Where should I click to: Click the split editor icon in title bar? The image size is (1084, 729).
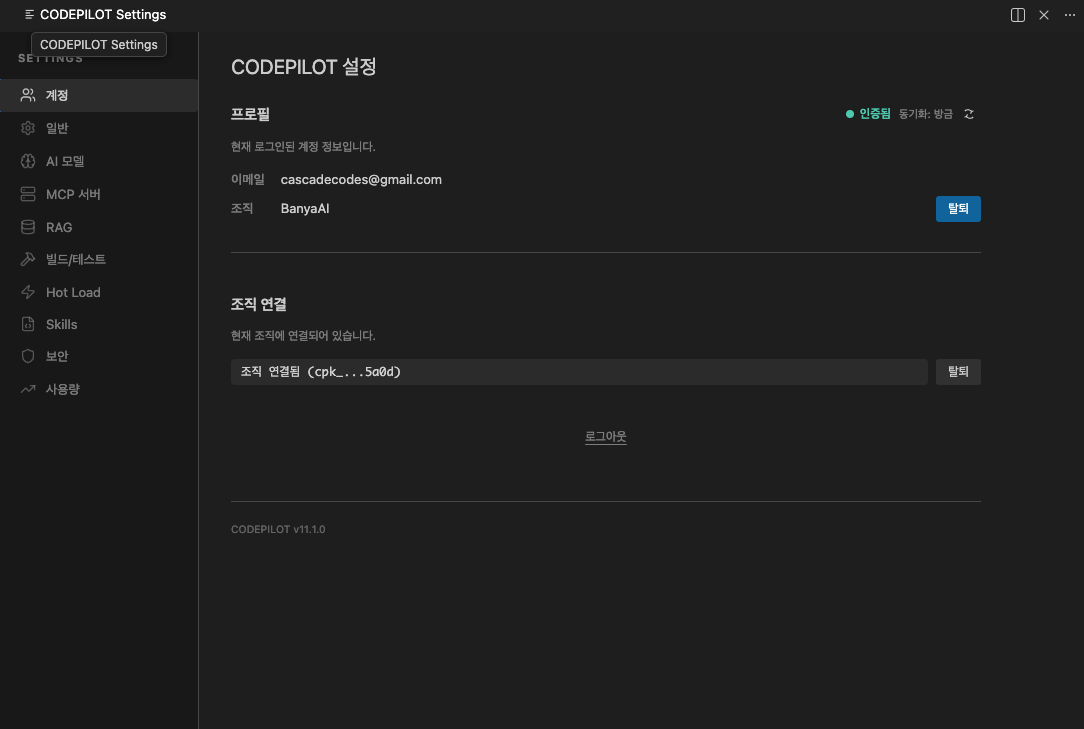1018,15
